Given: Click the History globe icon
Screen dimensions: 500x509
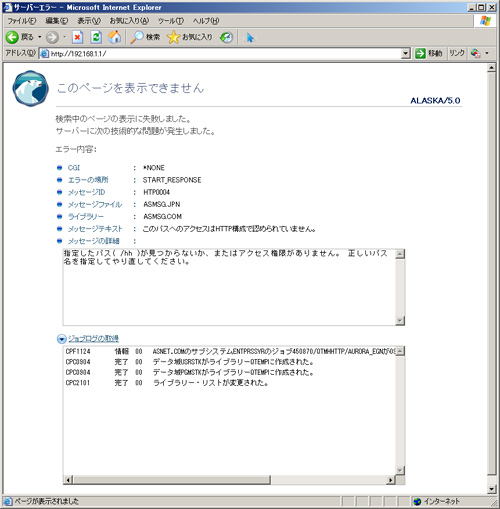Looking at the screenshot, I should pos(226,37).
